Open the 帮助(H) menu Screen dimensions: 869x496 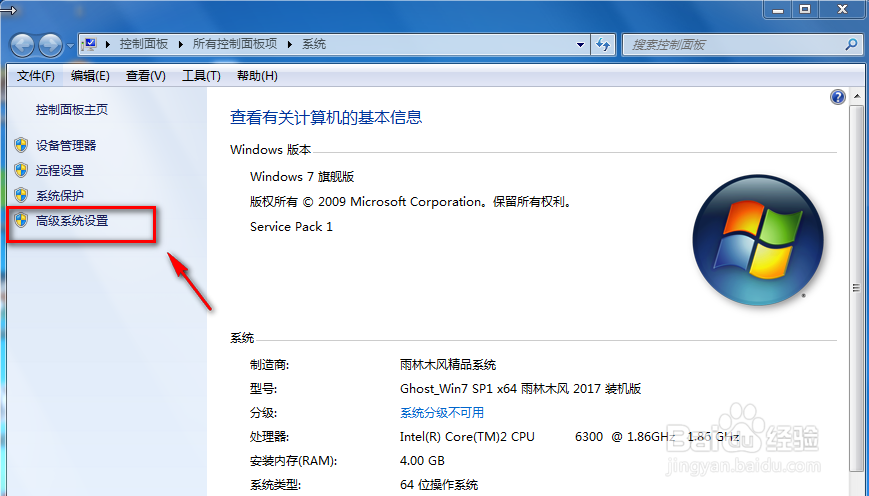coord(257,76)
